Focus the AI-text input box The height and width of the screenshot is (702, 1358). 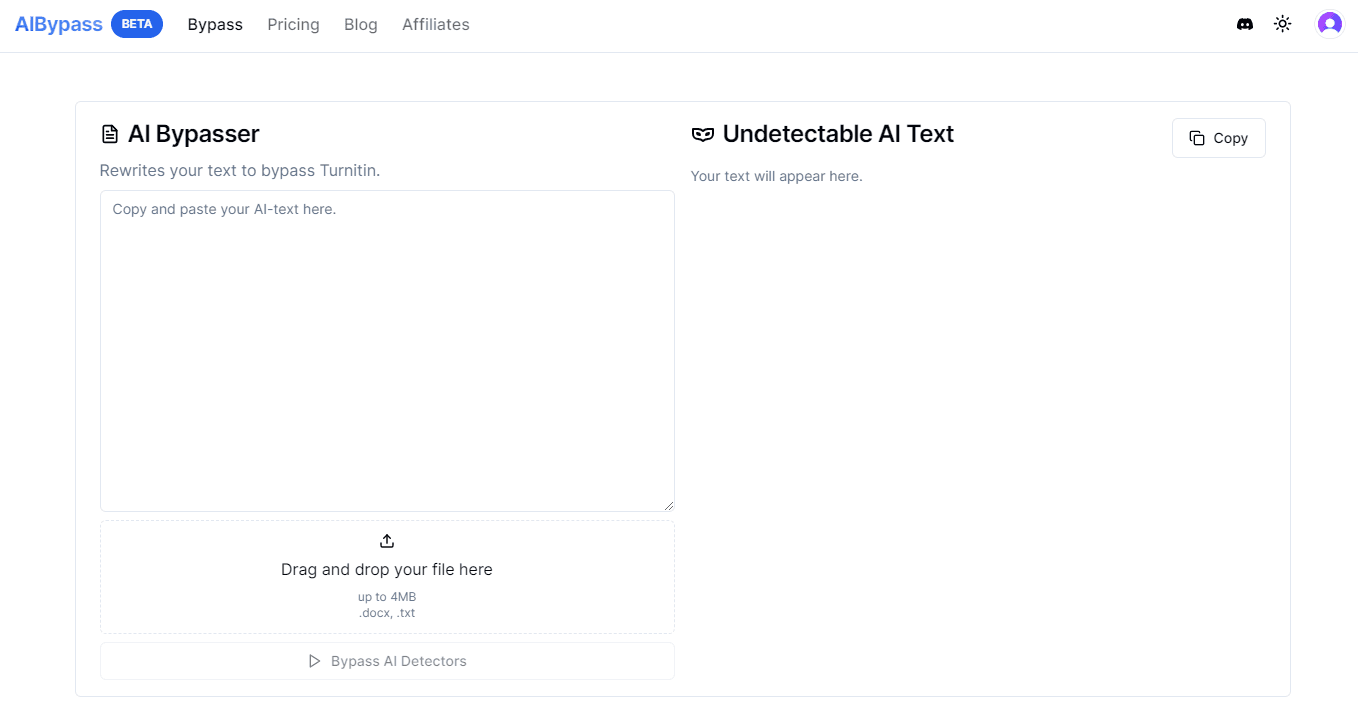pyautogui.click(x=387, y=350)
